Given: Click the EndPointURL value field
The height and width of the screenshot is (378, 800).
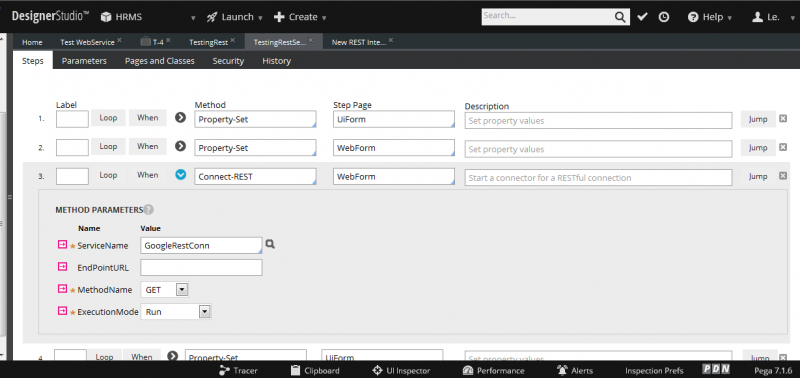Looking at the screenshot, I should pos(202,267).
